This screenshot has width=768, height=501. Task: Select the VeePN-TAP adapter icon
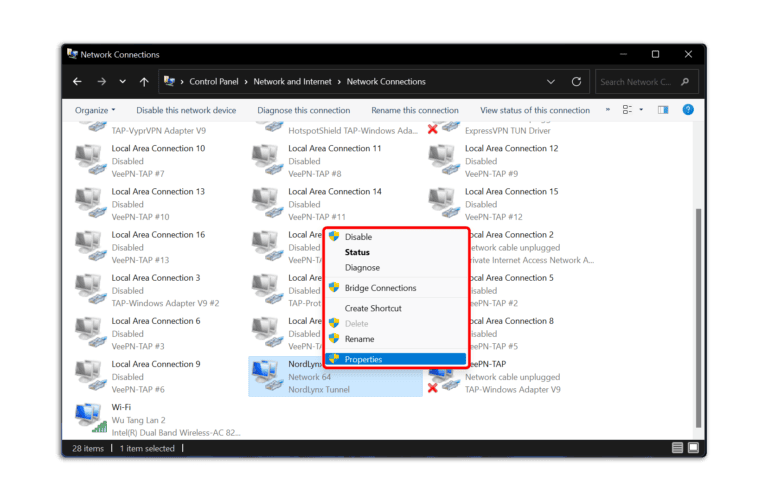click(x=444, y=381)
